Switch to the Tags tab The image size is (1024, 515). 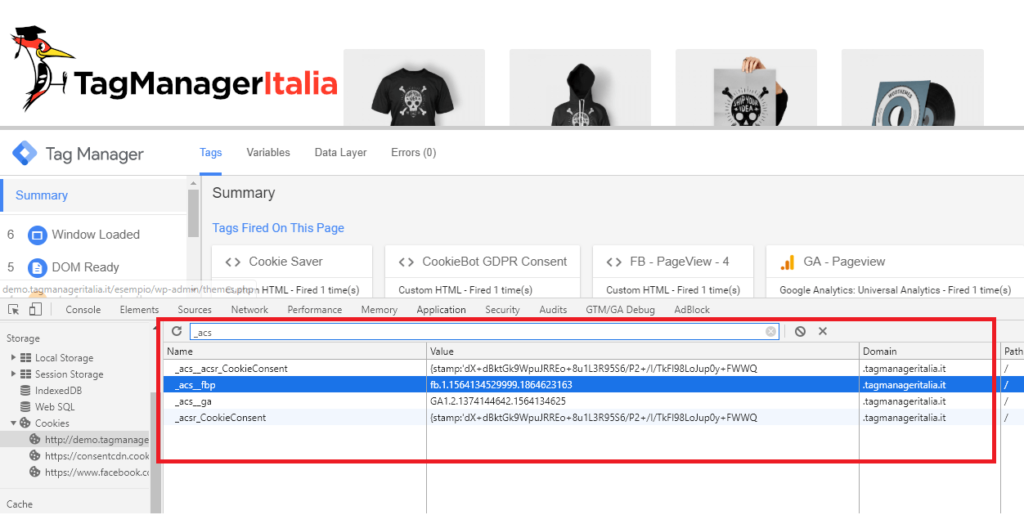coord(210,152)
